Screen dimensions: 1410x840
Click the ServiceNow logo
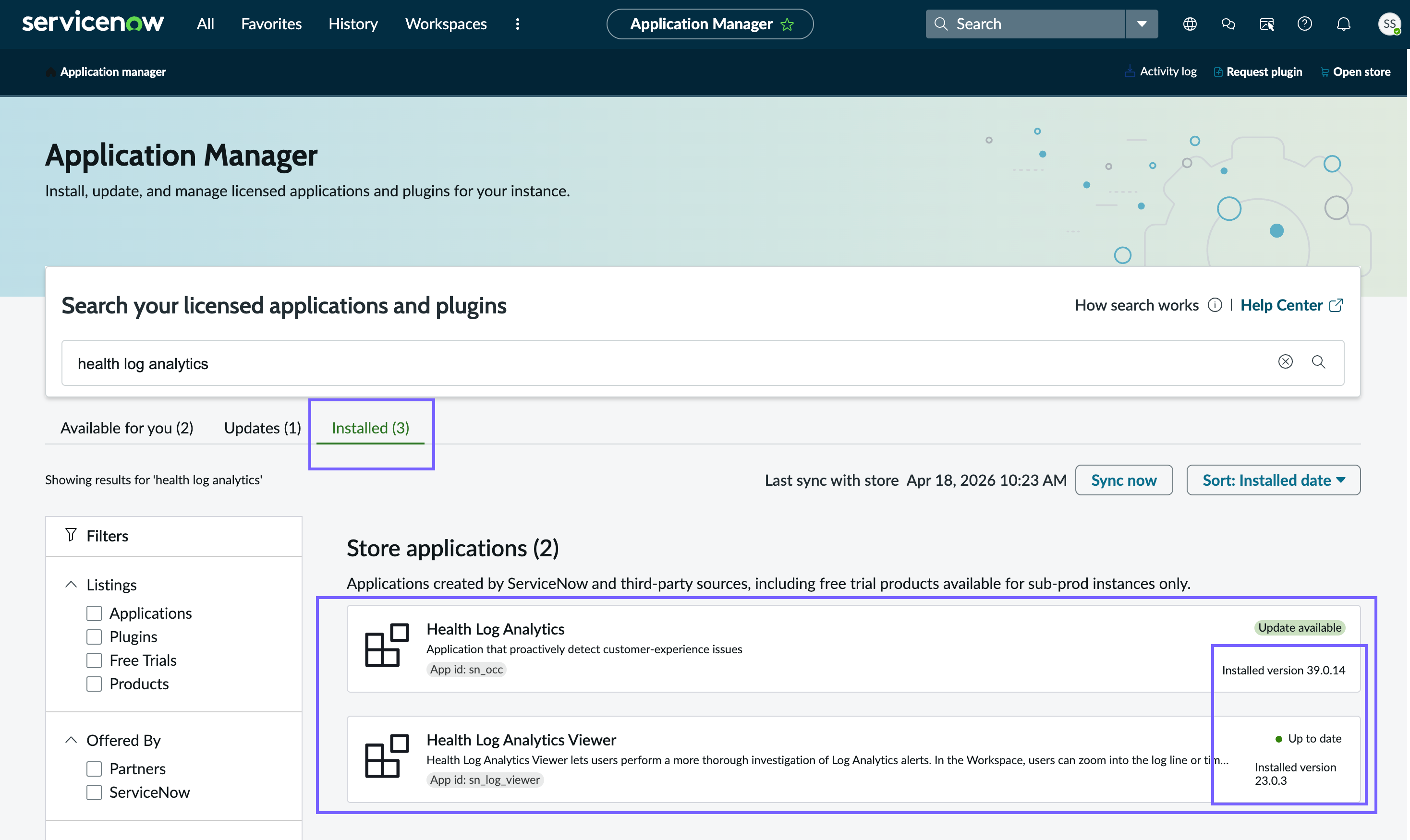pyautogui.click(x=93, y=23)
